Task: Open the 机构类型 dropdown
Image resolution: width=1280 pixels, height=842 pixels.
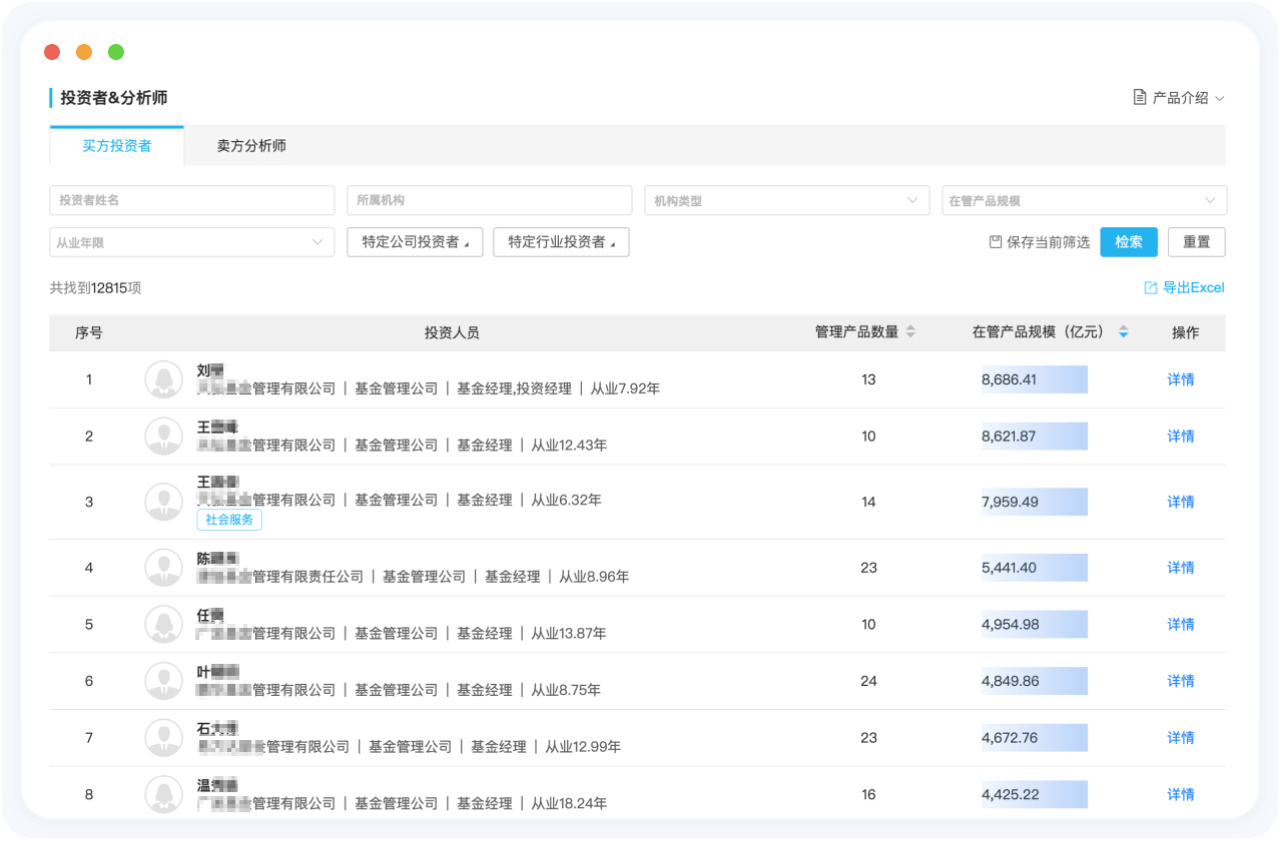Action: point(786,200)
